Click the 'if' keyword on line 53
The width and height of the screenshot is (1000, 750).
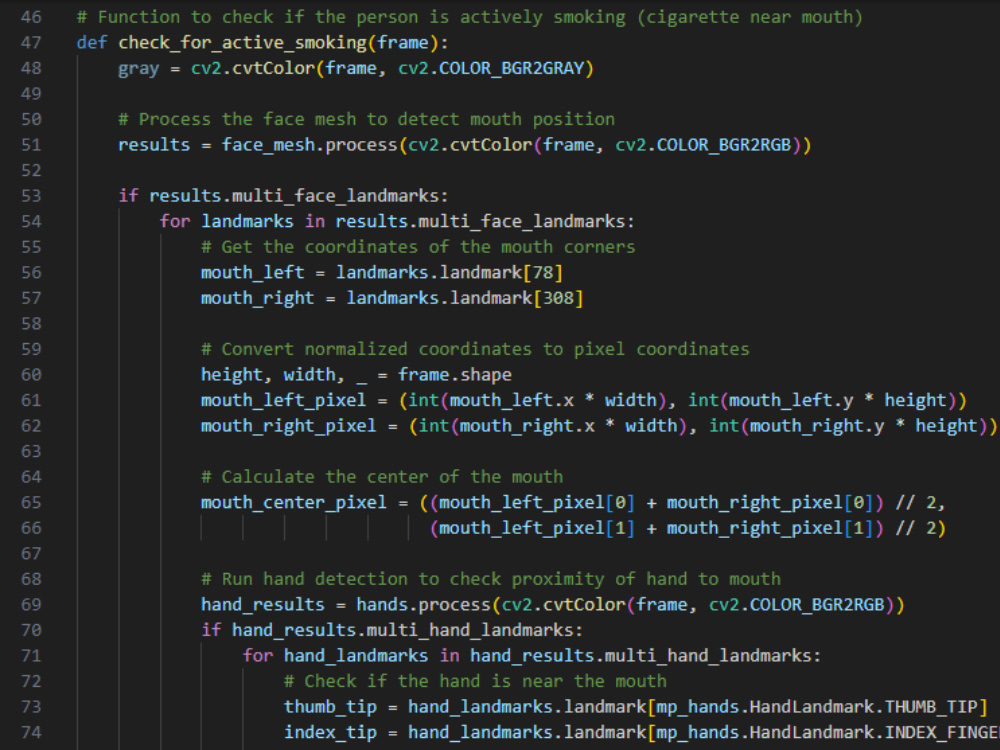tap(128, 196)
